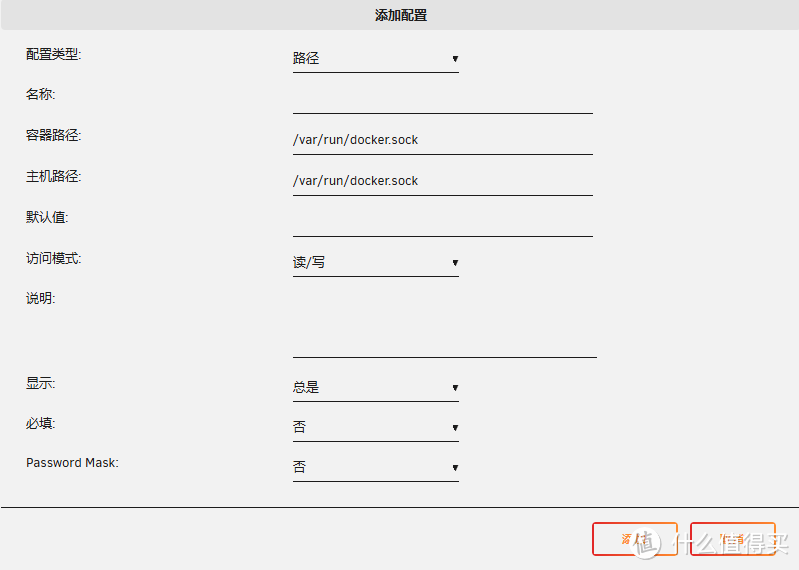Click the Password Mask label text
Image resolution: width=799 pixels, height=570 pixels.
tap(72, 464)
